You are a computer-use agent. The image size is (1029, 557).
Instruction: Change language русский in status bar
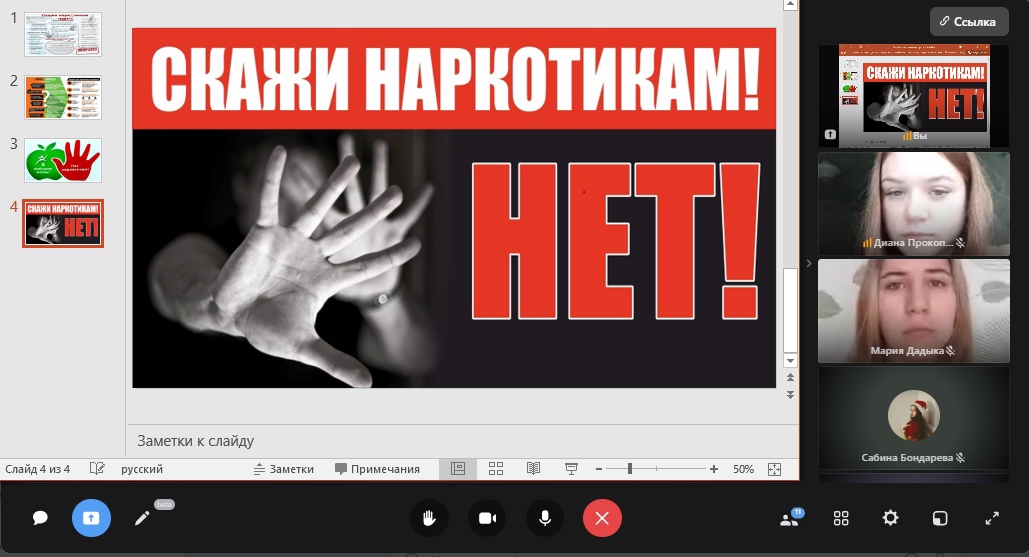[x=142, y=469]
